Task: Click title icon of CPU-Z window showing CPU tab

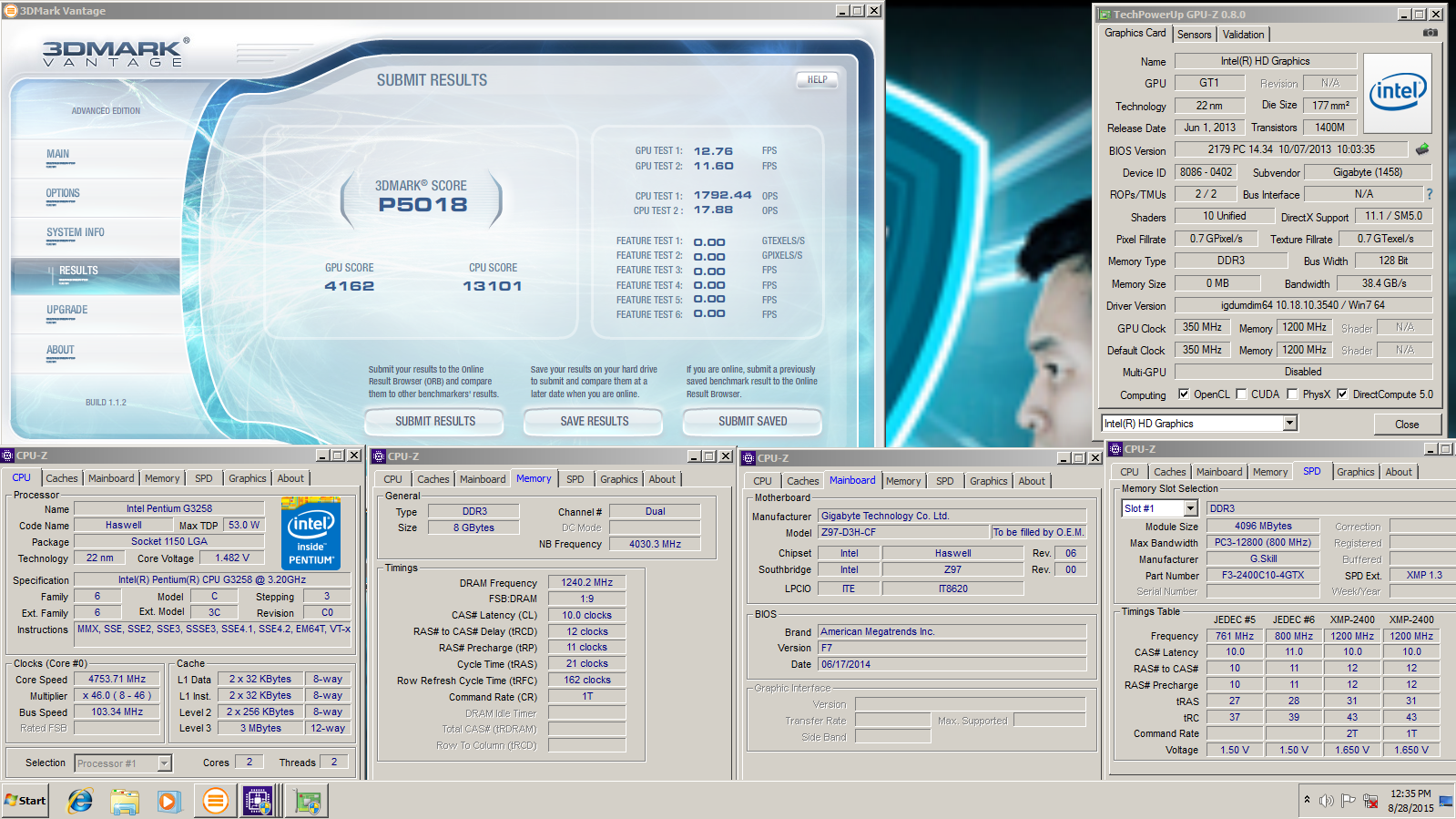Action: (8, 456)
